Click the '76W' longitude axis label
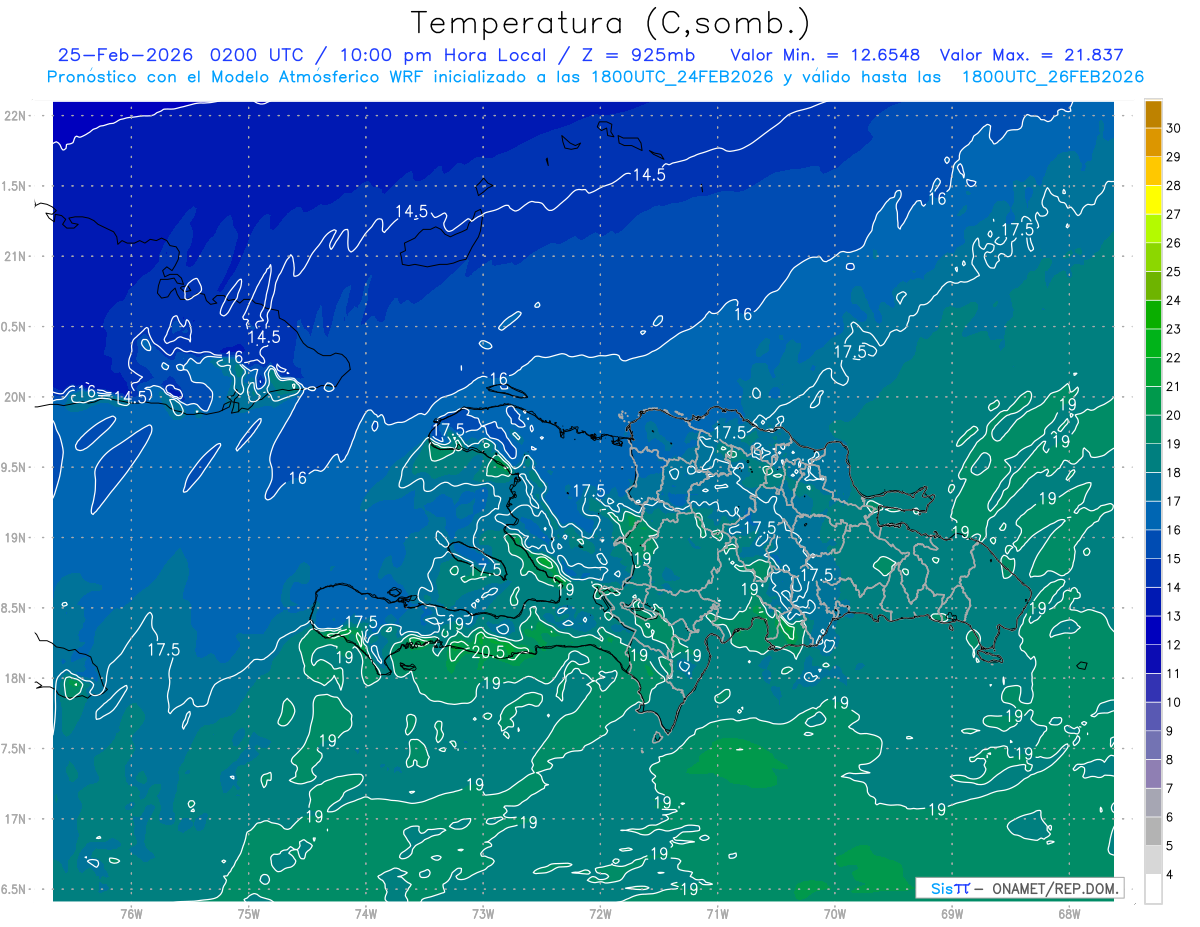The image size is (1200, 927). click(131, 914)
